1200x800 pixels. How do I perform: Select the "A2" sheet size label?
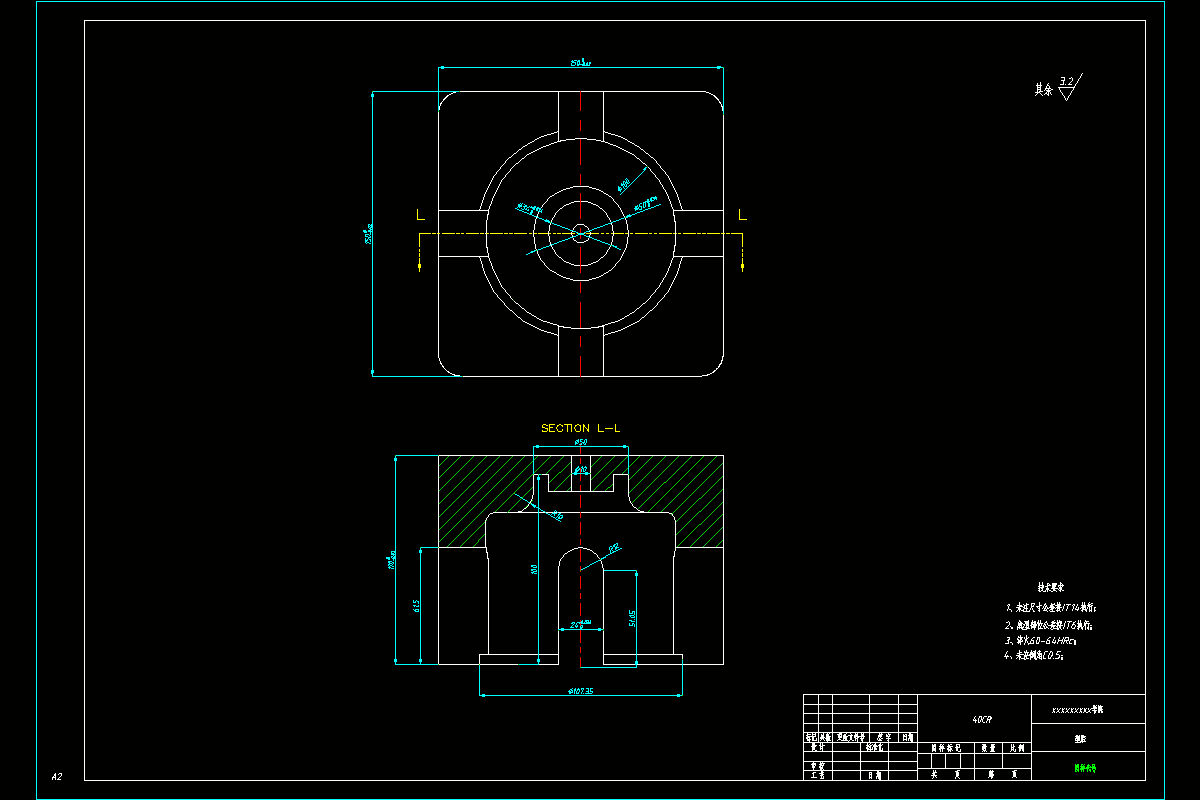57,776
